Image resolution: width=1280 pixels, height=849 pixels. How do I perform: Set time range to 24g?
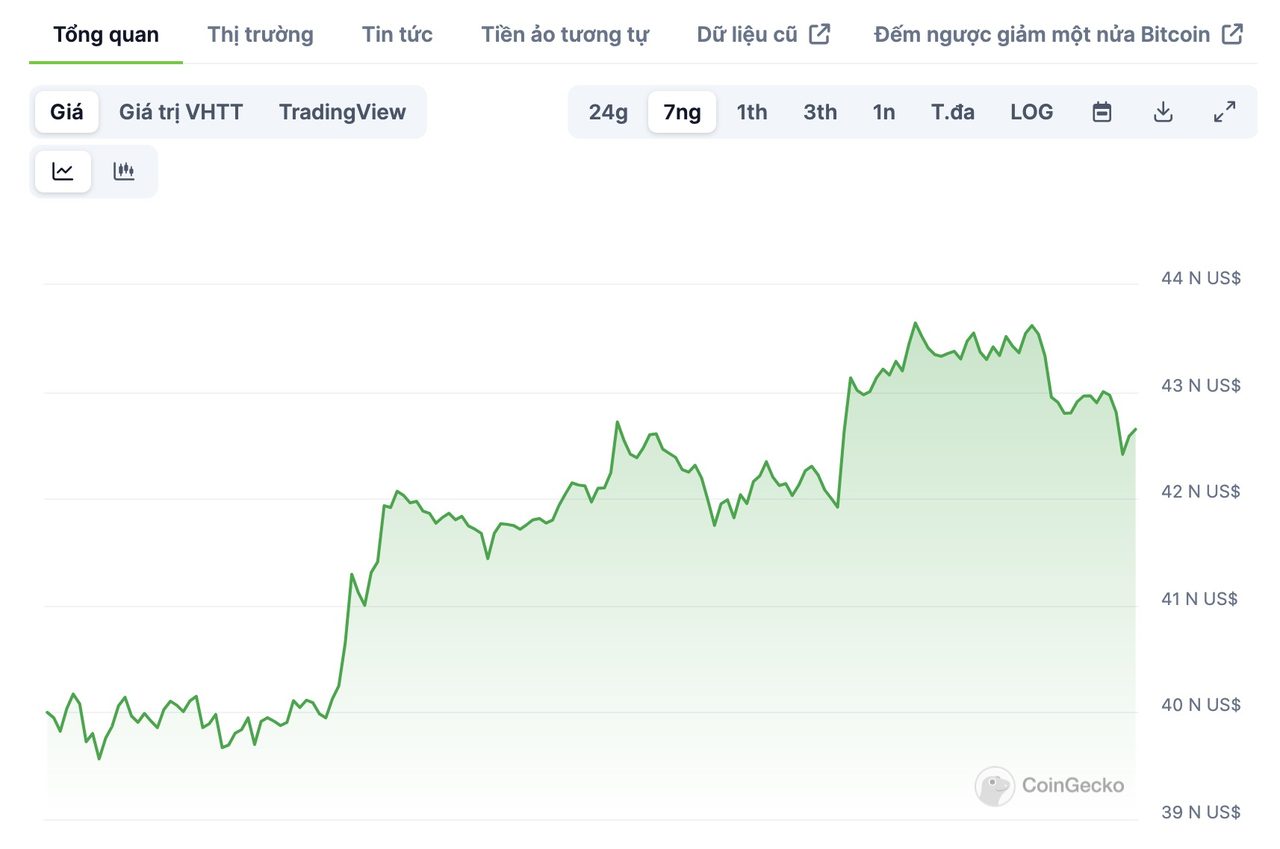pos(608,112)
